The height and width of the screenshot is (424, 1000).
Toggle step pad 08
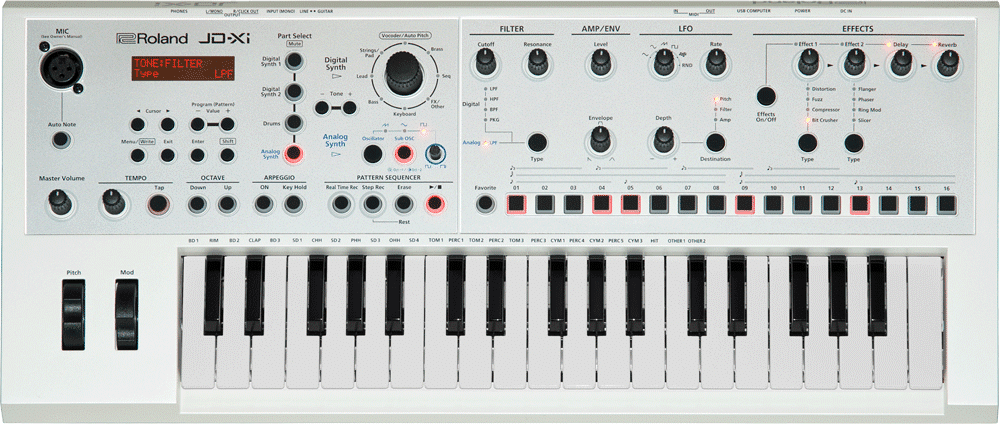716,204
